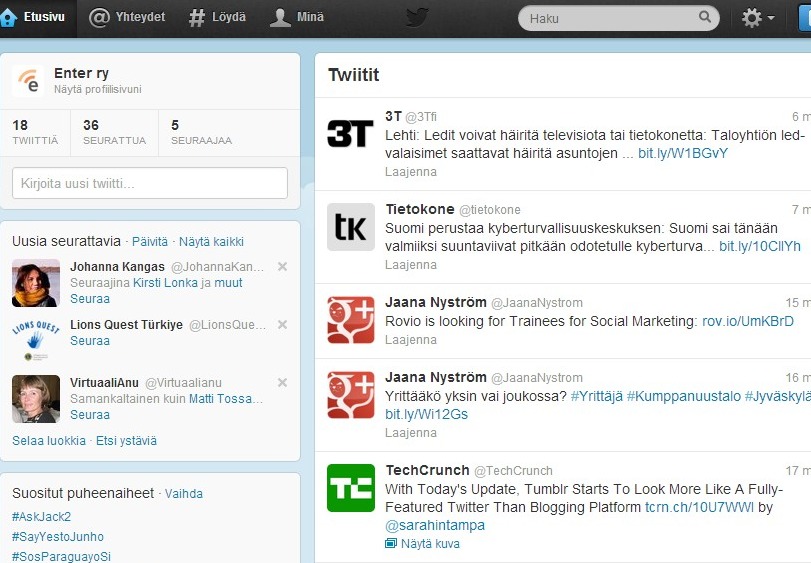Click the Tietokone tk avatar
The width and height of the screenshot is (811, 563).
pos(351,226)
